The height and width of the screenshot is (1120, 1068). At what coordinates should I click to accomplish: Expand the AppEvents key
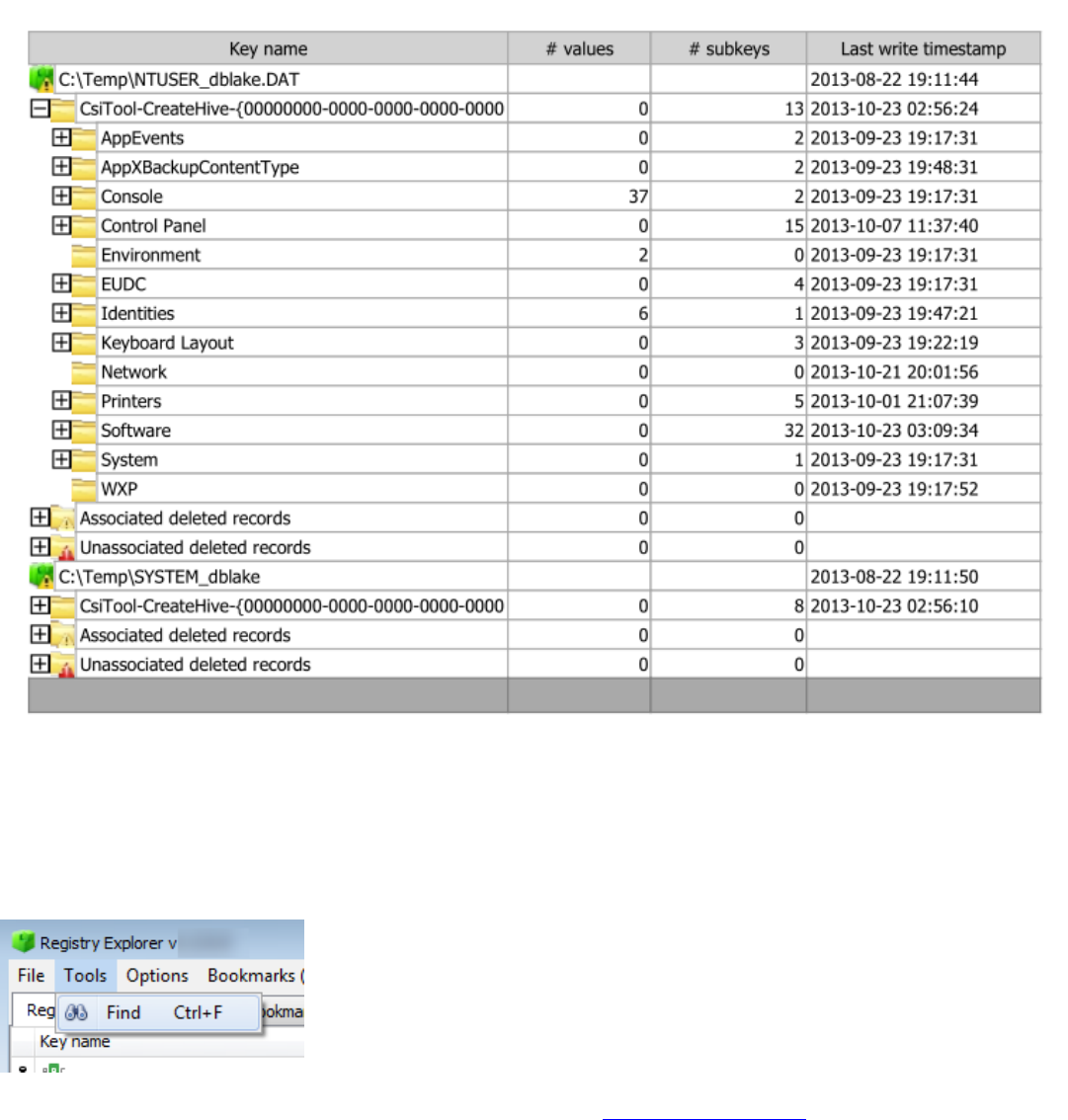coord(61,137)
